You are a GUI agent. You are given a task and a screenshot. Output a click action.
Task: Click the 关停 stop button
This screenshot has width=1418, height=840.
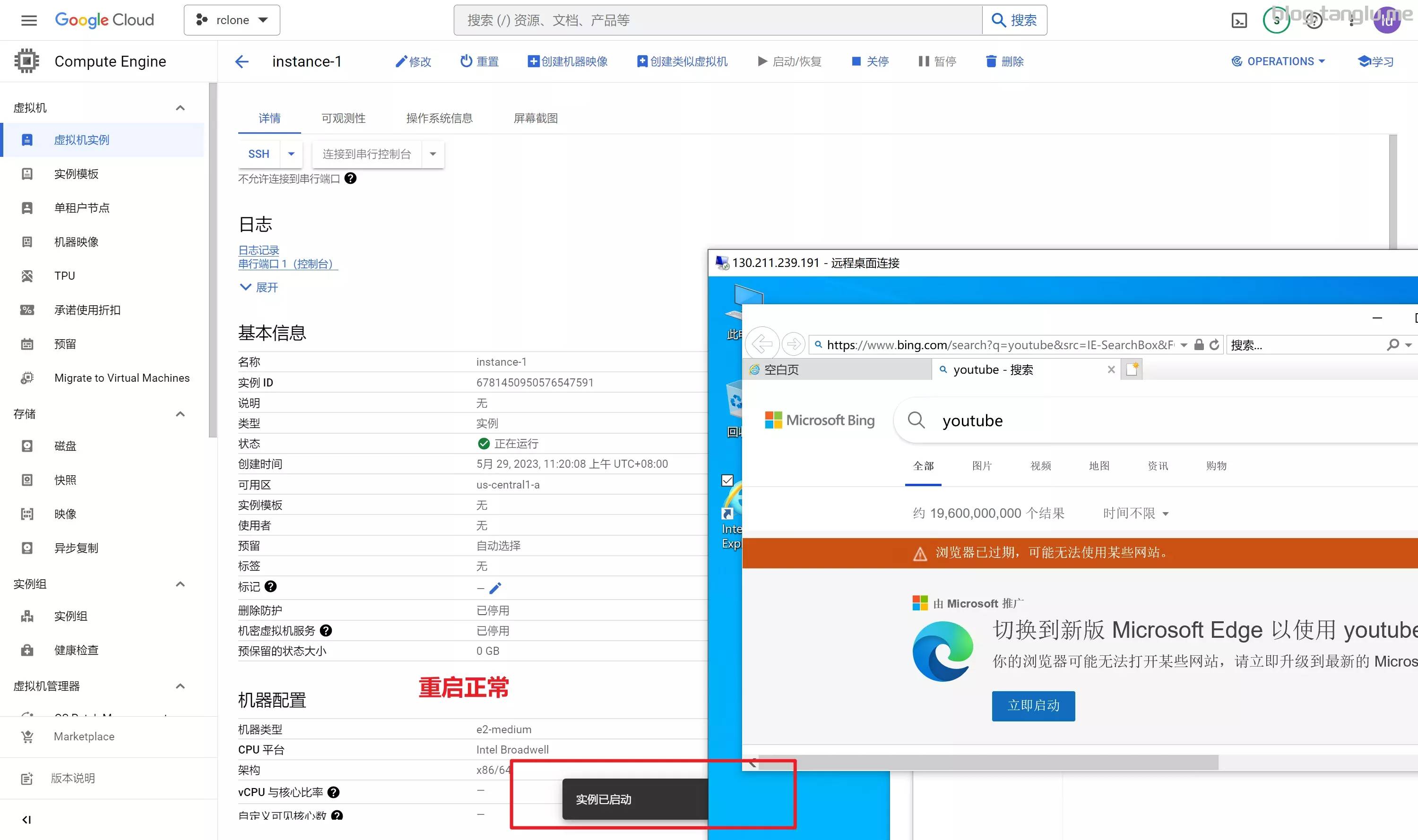pyautogui.click(x=870, y=61)
